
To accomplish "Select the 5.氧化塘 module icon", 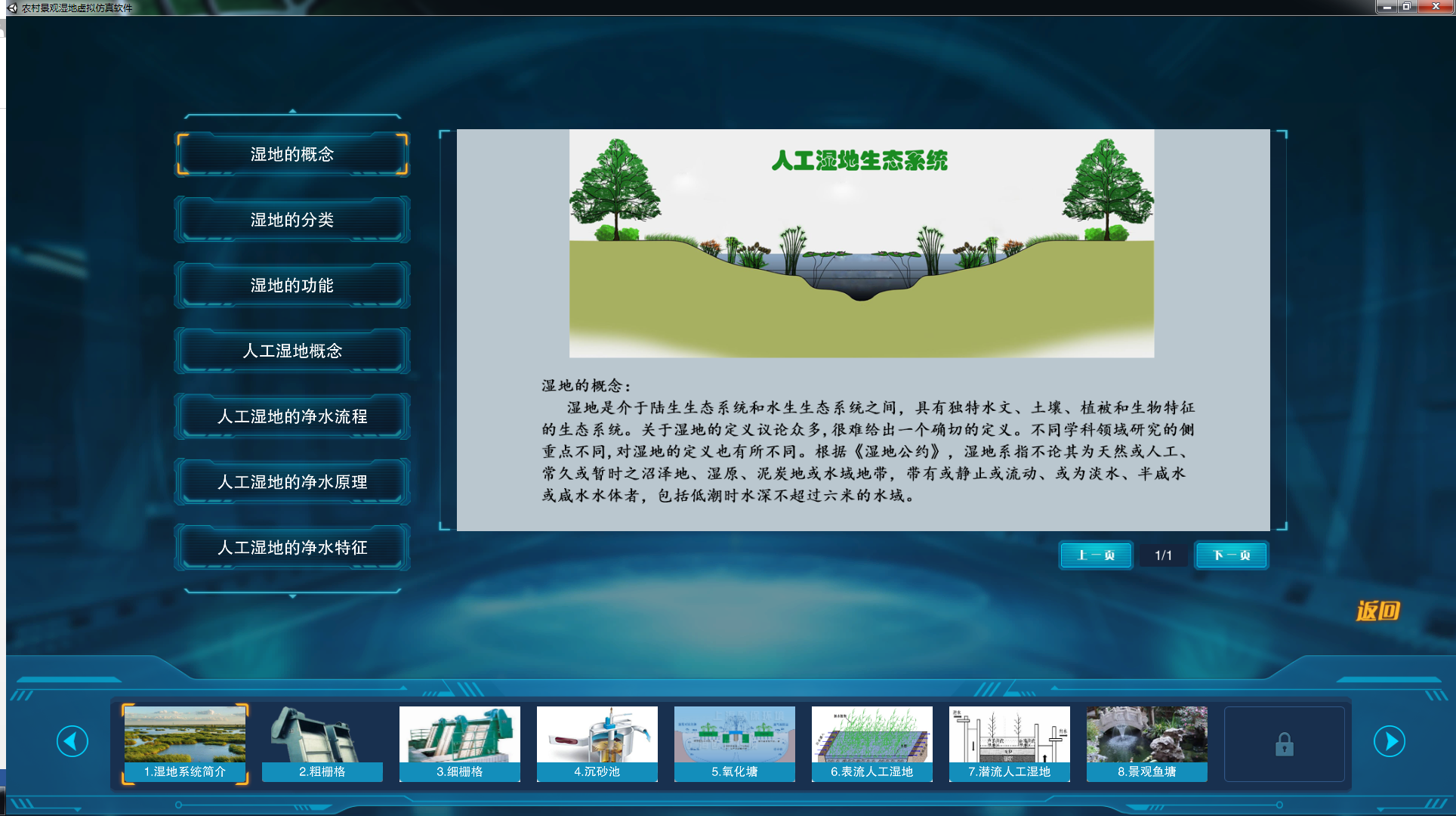I will (735, 743).
